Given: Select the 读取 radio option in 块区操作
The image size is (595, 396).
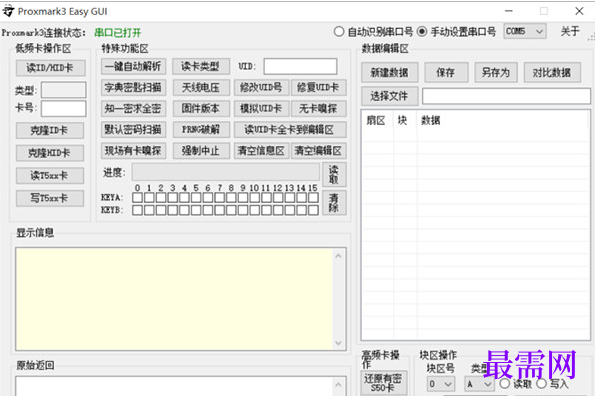Looking at the screenshot, I should click(505, 384).
